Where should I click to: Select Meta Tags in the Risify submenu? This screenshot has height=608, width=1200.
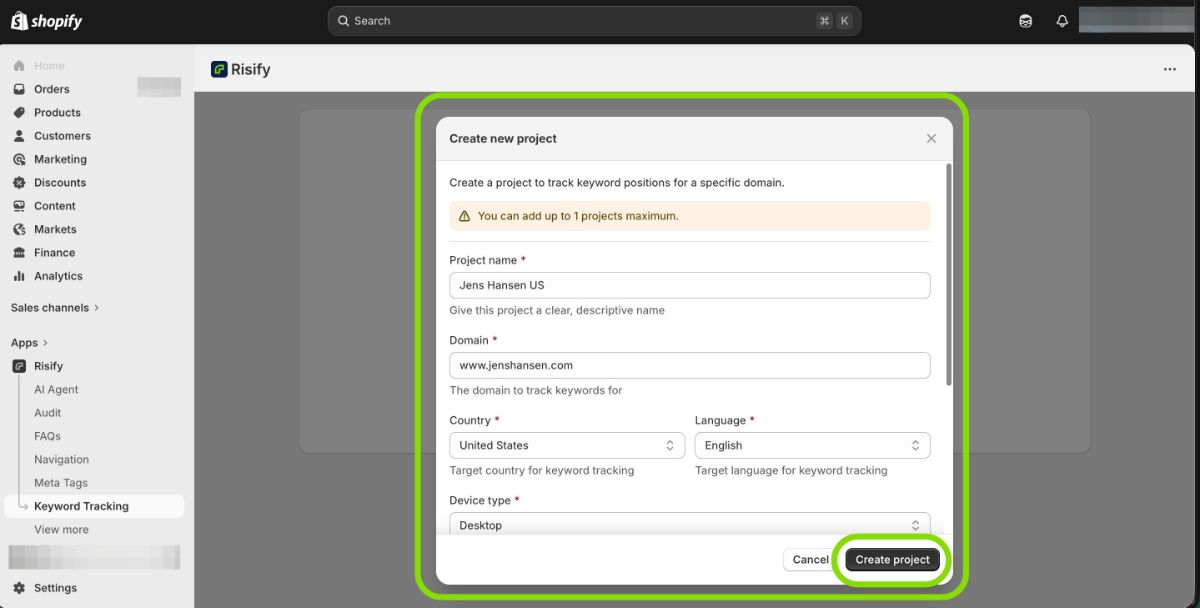point(61,483)
